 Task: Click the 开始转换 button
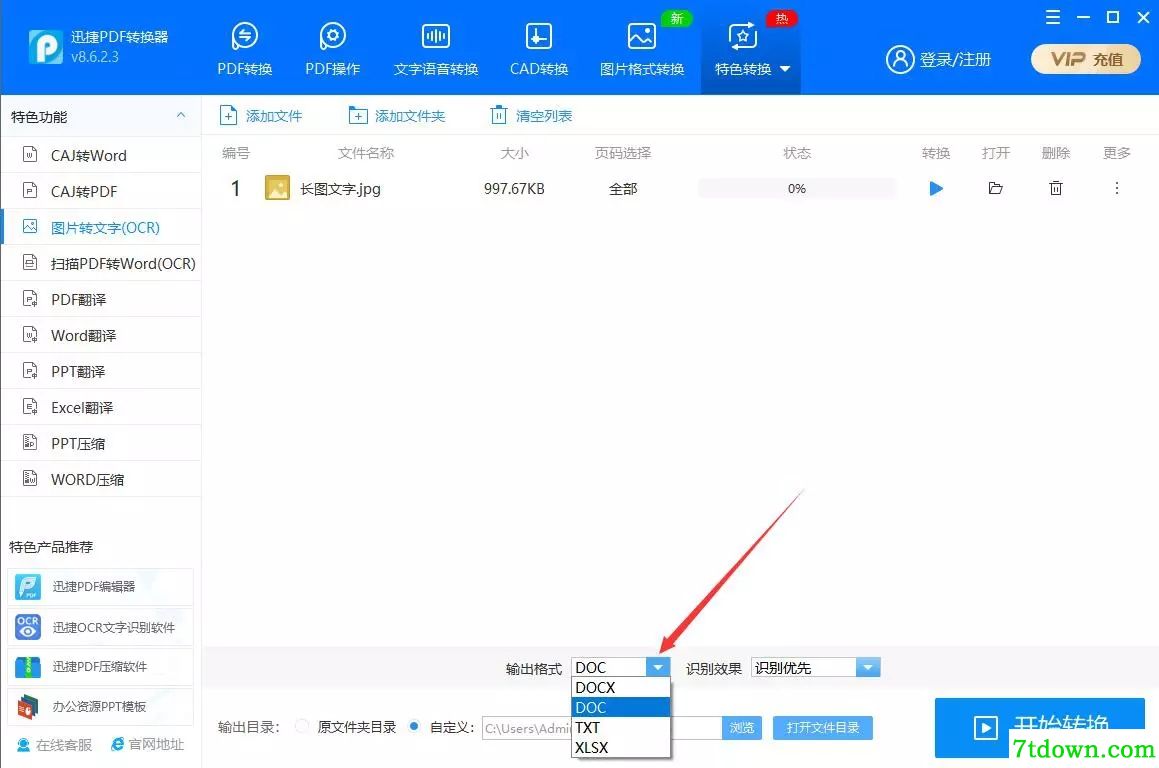1039,727
